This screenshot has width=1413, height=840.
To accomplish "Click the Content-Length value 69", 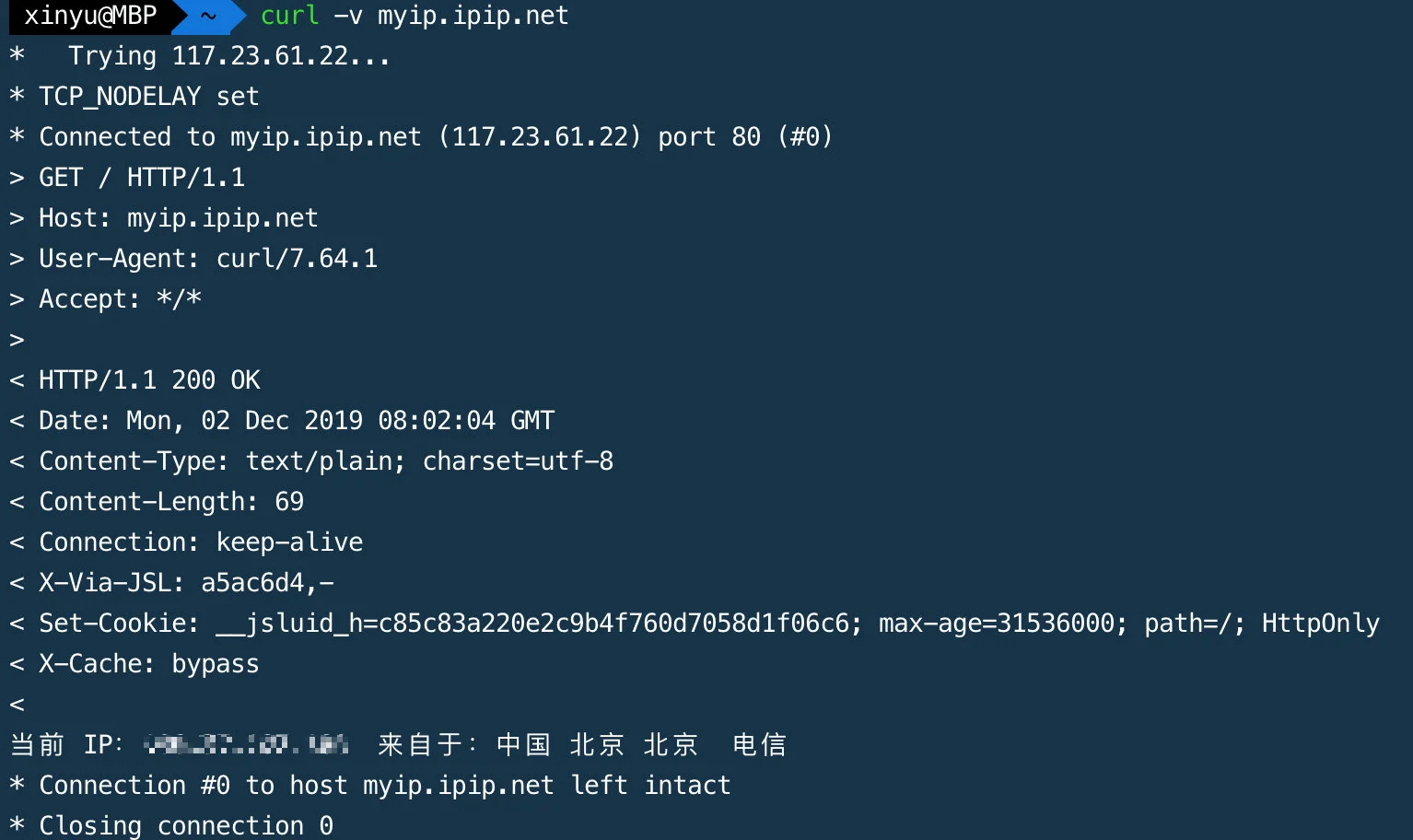I will click(289, 502).
